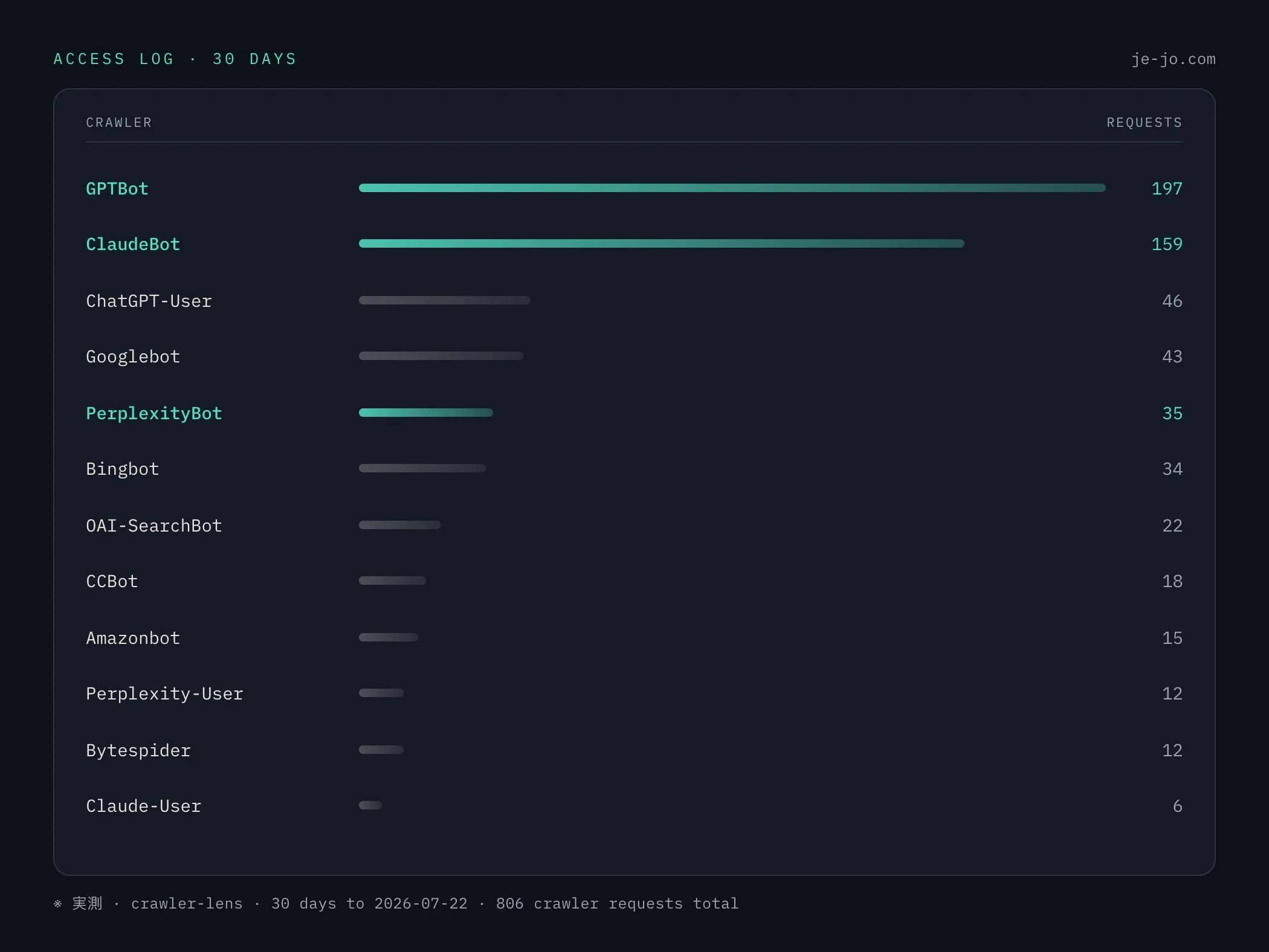Open the je-jo.com site label
The width and height of the screenshot is (1269, 952).
[x=1173, y=59]
